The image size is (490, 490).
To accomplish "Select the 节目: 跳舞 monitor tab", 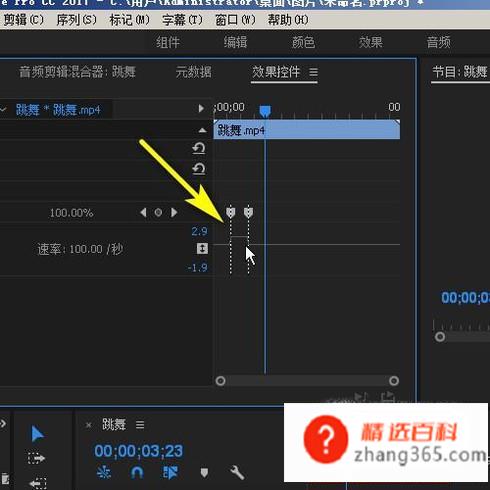I will [460, 72].
